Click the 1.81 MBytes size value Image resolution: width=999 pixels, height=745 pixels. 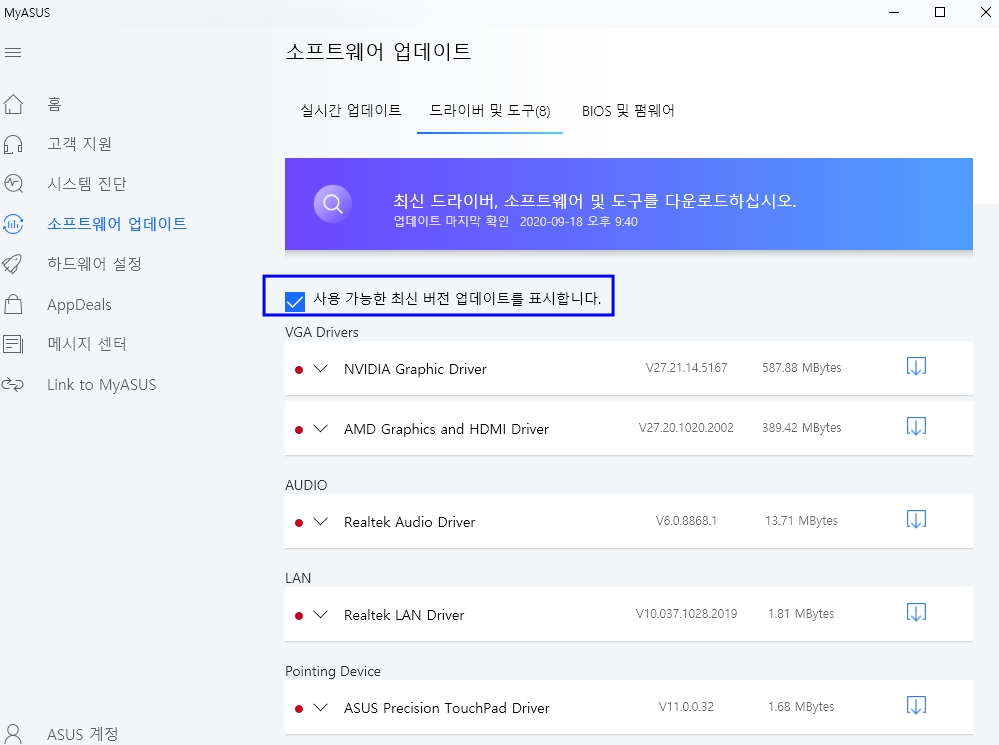click(801, 614)
